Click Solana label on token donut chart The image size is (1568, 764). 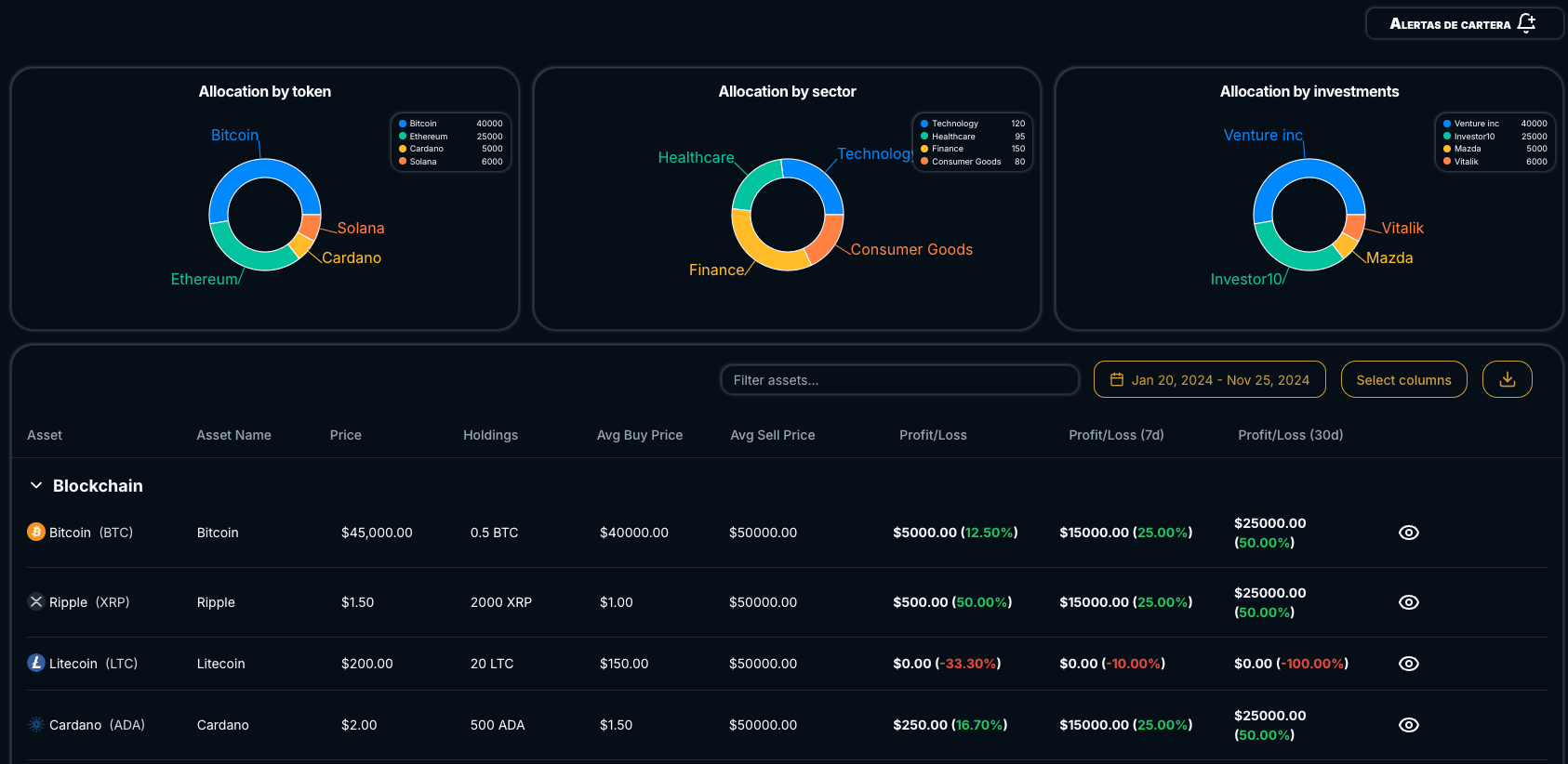(x=361, y=228)
